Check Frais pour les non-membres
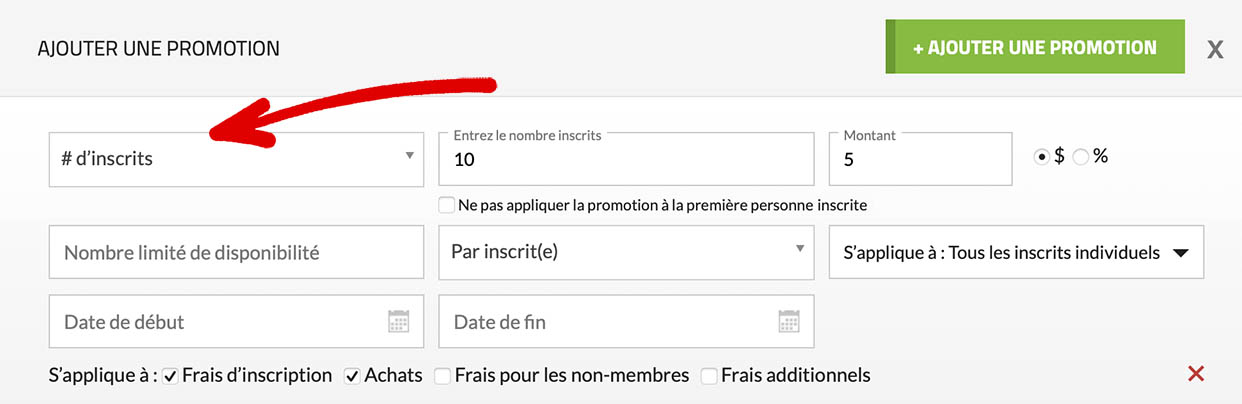 tap(442, 376)
